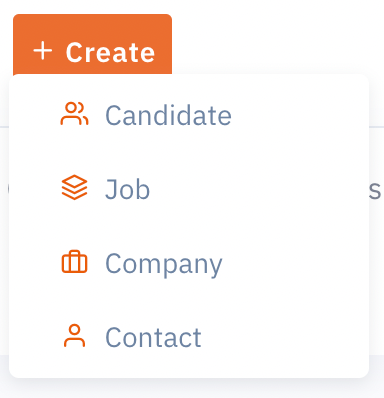The height and width of the screenshot is (398, 384).
Task: Click the Job text label
Action: [x=127, y=189]
